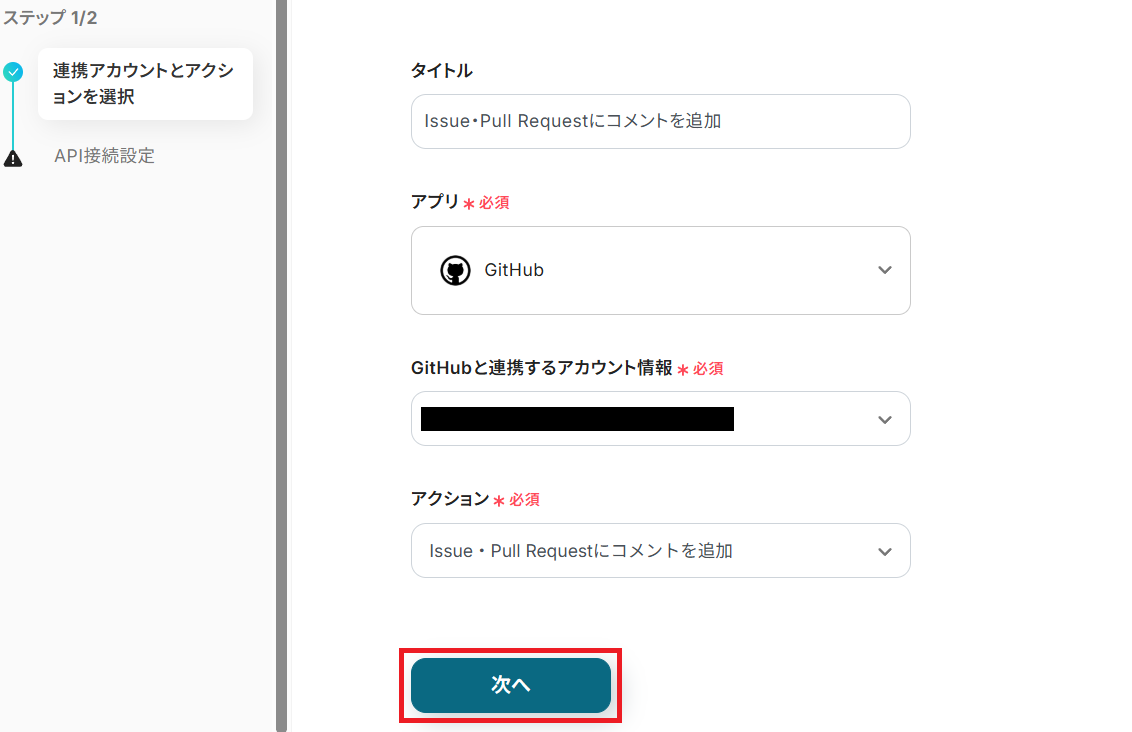The width and height of the screenshot is (1132, 732).
Task: Click the red asterisk beside アプリ
Action: click(x=468, y=203)
